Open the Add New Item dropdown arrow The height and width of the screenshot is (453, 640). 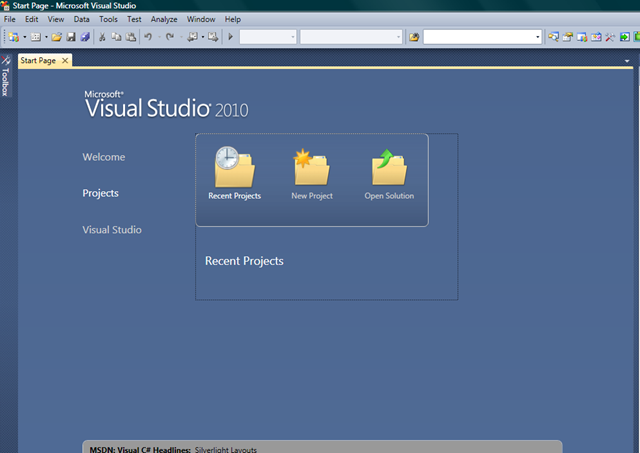tap(46, 37)
